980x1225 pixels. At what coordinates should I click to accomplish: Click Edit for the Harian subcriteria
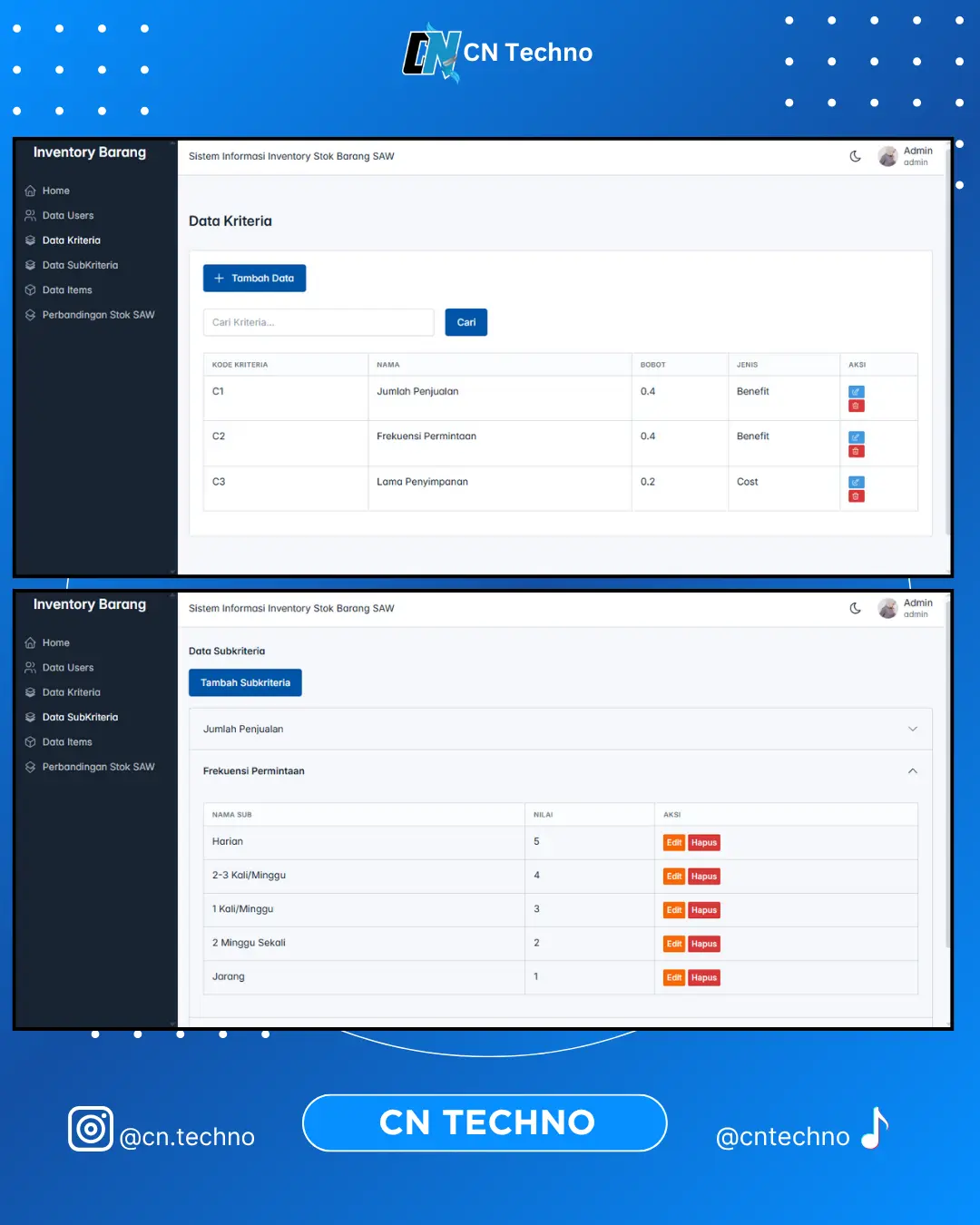[x=674, y=843]
